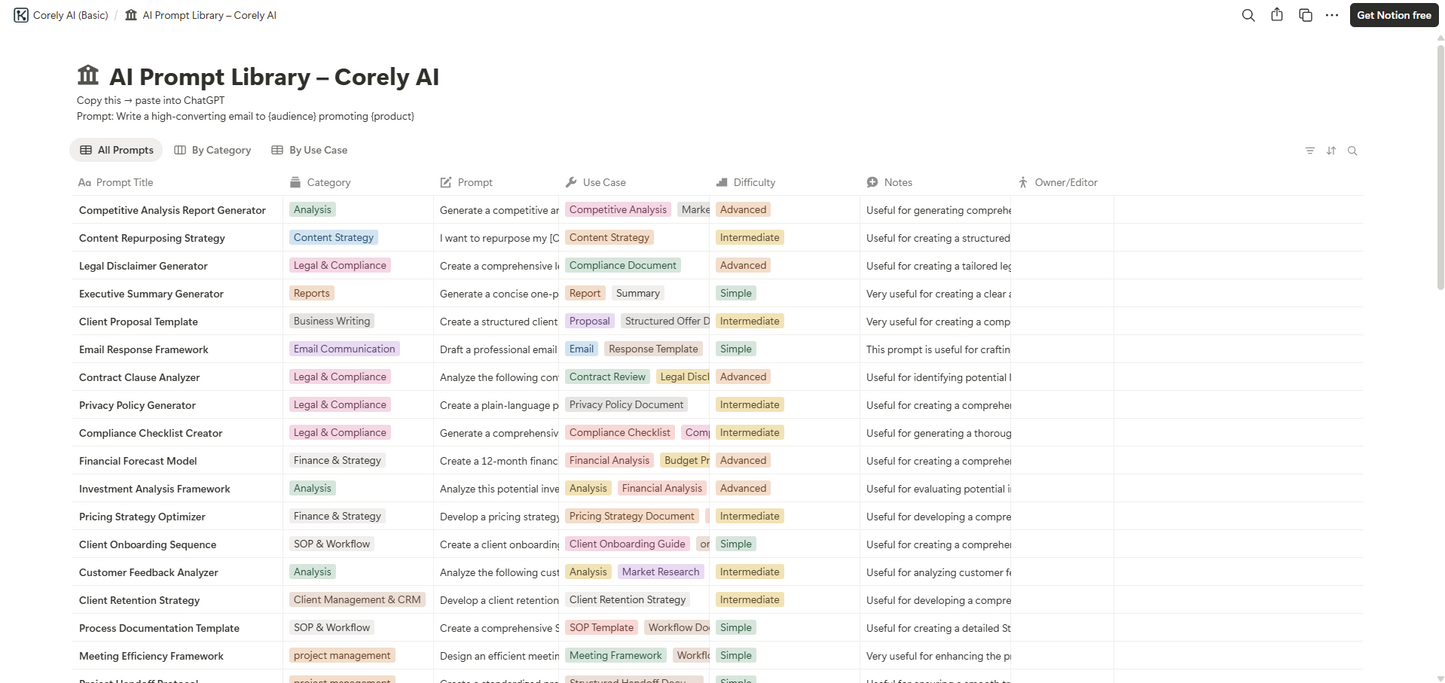
Task: Open Client Retention Strategy row title
Action: pyautogui.click(x=139, y=601)
